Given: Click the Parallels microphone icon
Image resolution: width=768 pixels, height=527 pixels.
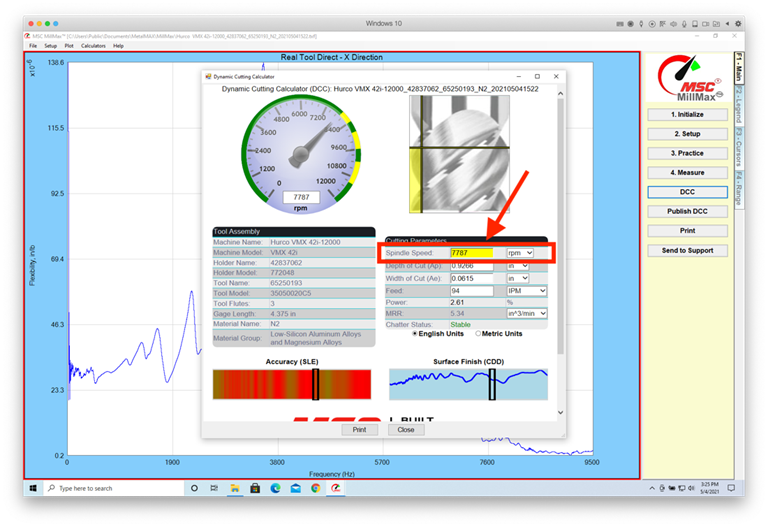Looking at the screenshot, I should point(684,24).
